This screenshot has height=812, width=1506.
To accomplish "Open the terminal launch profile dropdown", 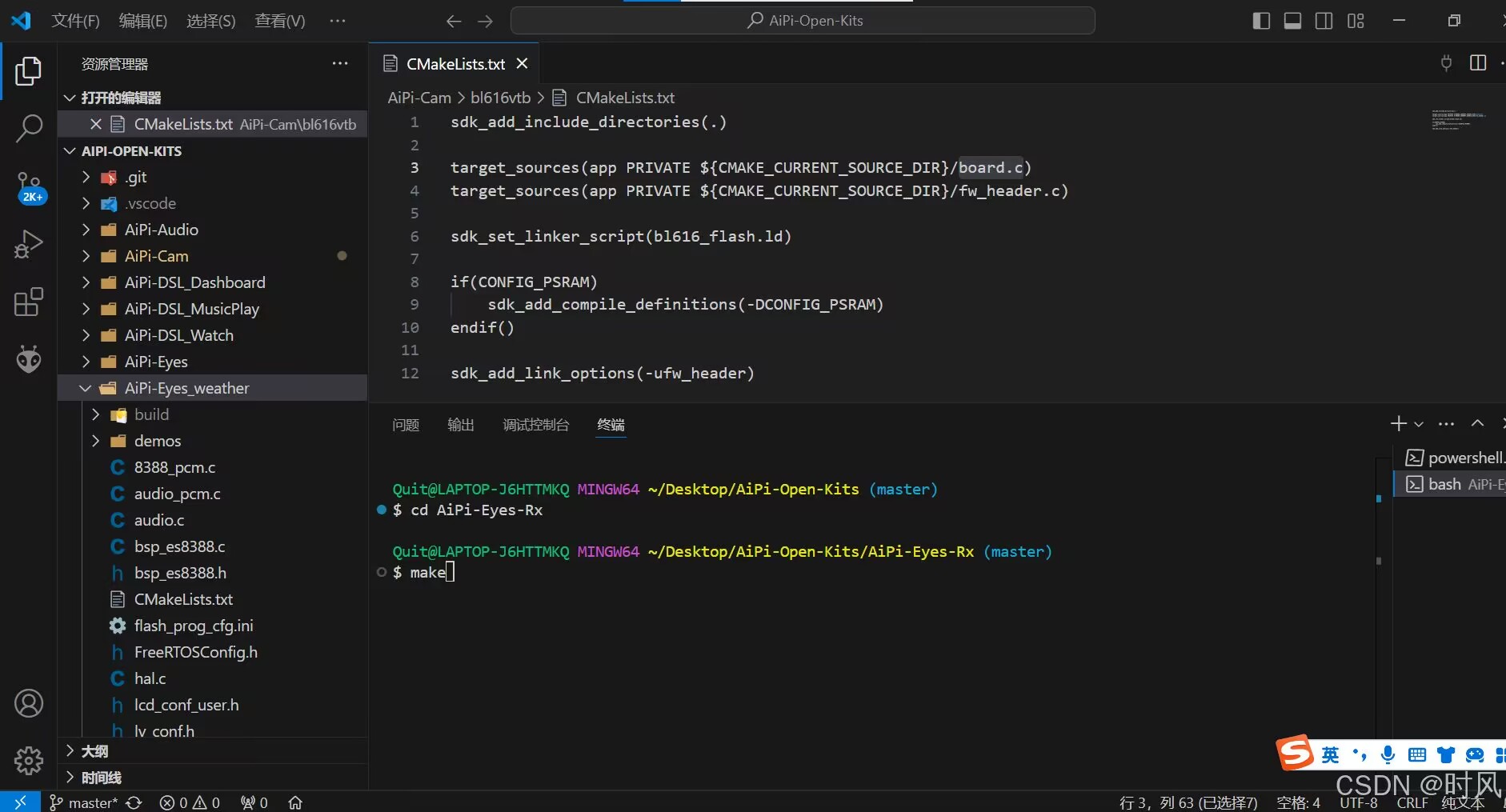I will coord(1419,425).
